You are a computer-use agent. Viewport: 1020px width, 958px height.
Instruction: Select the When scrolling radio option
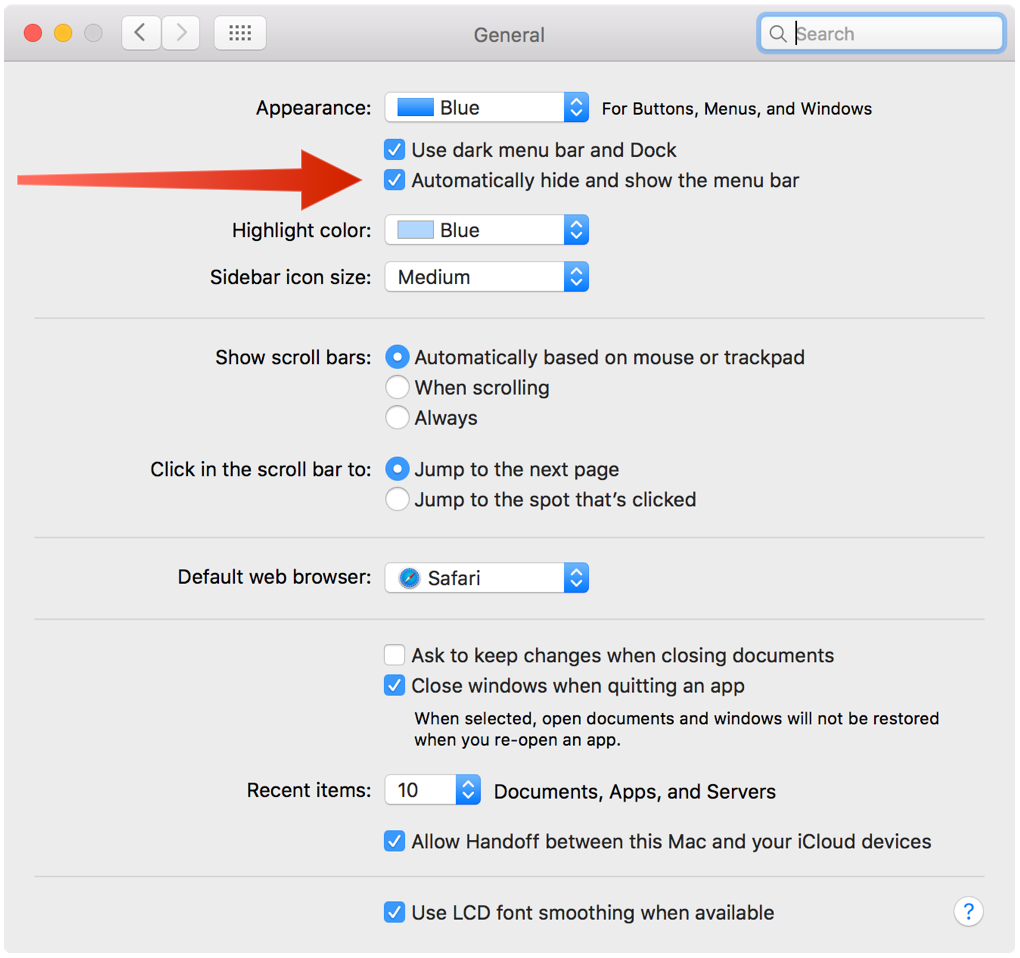[x=397, y=387]
